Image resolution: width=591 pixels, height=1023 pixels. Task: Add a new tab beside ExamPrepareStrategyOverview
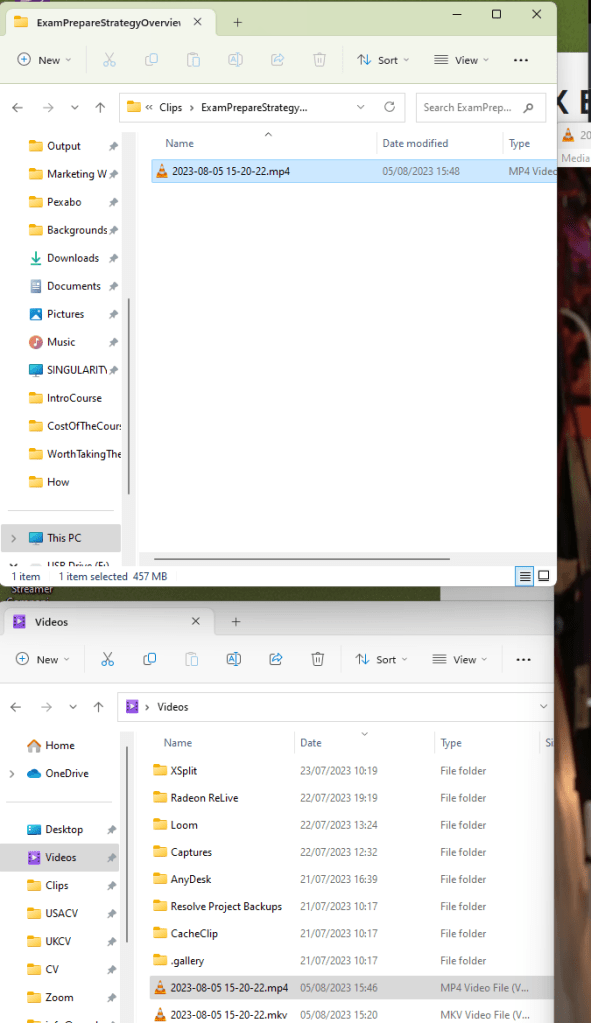pos(237,23)
